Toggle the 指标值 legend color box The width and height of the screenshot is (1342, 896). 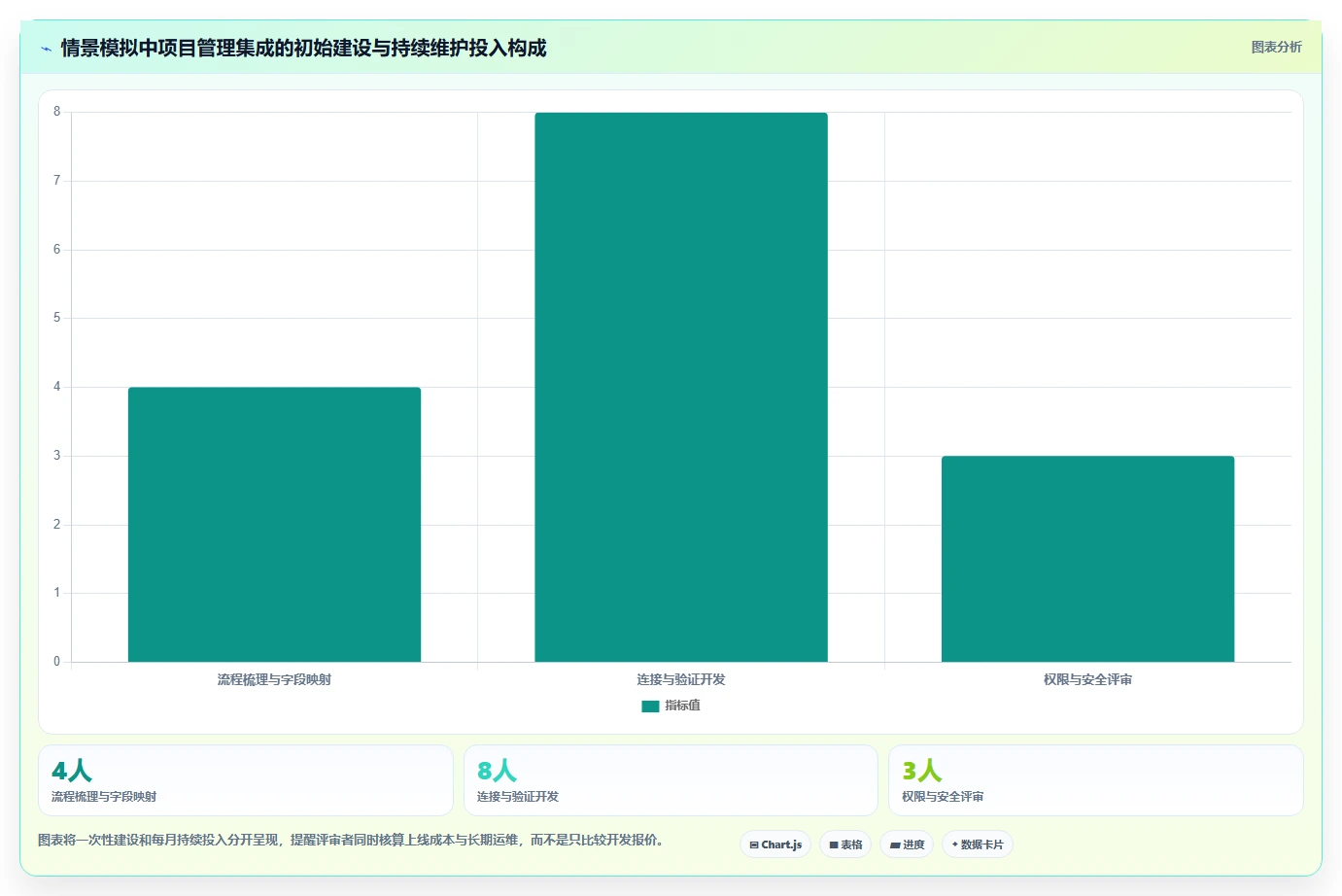(650, 706)
